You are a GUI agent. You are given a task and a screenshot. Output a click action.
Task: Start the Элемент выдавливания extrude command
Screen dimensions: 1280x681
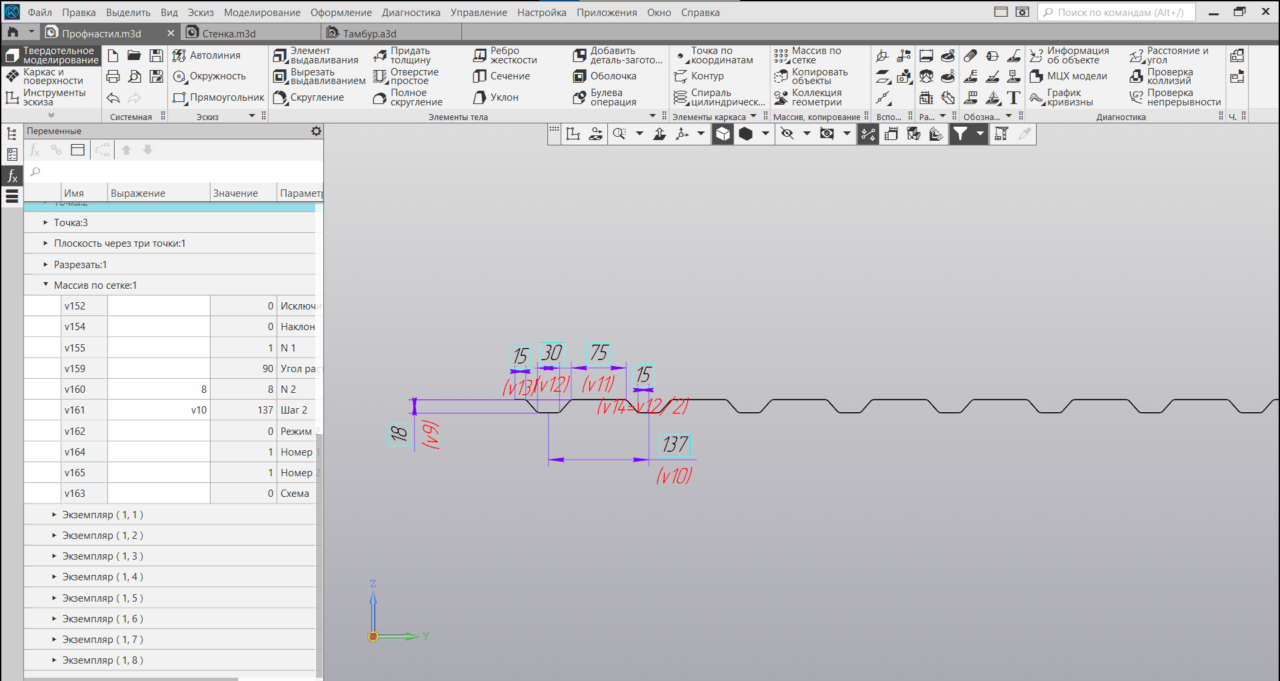(x=315, y=55)
